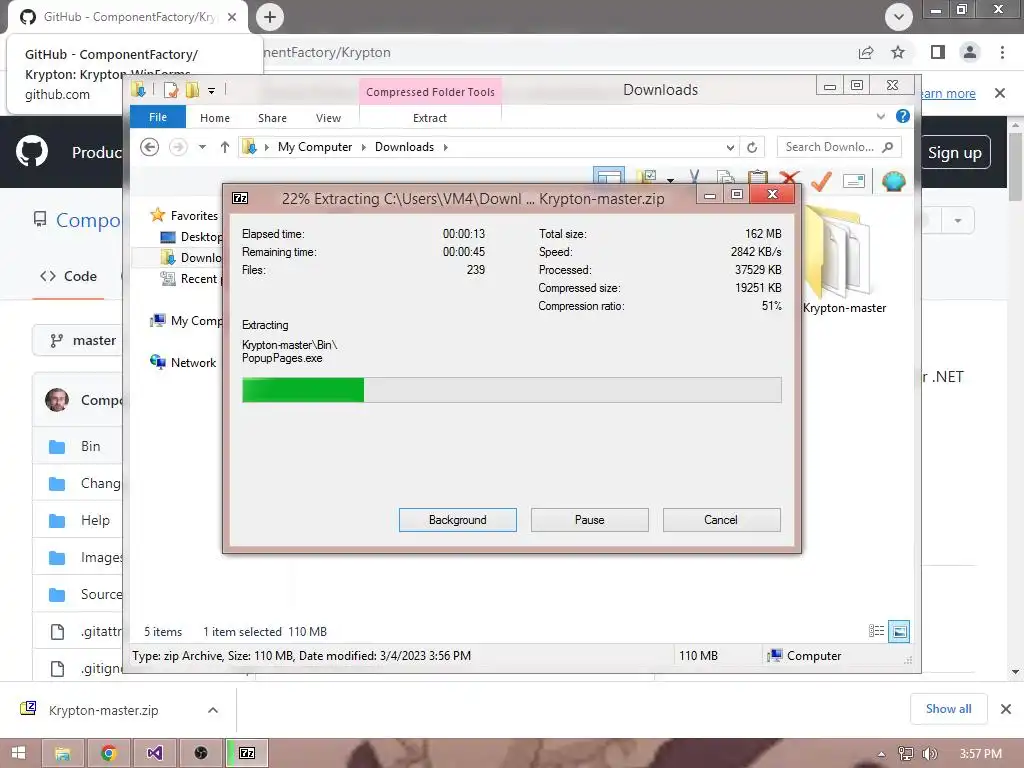Click Sign up on GitHub
The image size is (1024, 768).
[x=955, y=152]
